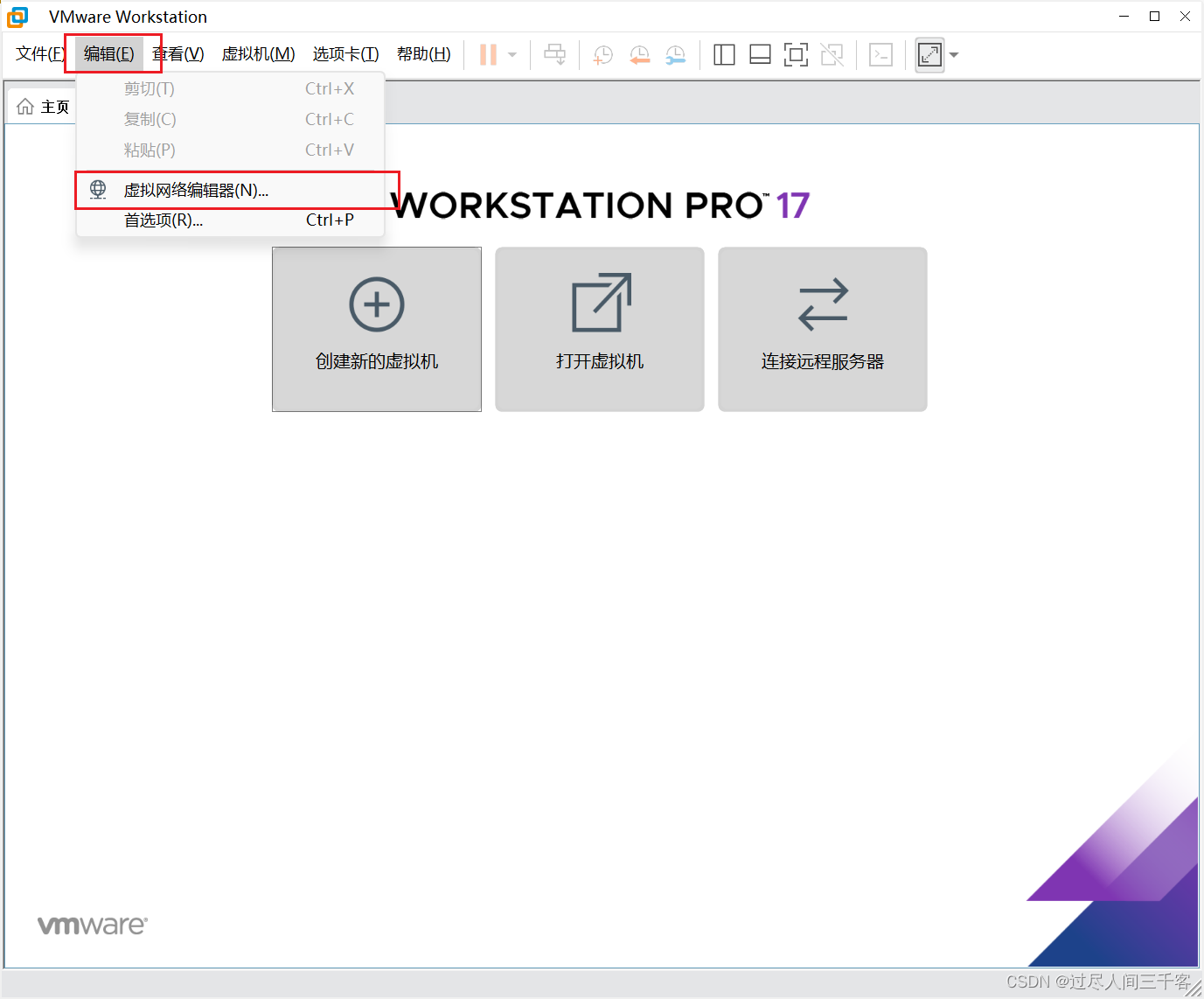Toggle the library sidebar panel icon
Viewport: 1204px width, 999px height.
pos(724,55)
